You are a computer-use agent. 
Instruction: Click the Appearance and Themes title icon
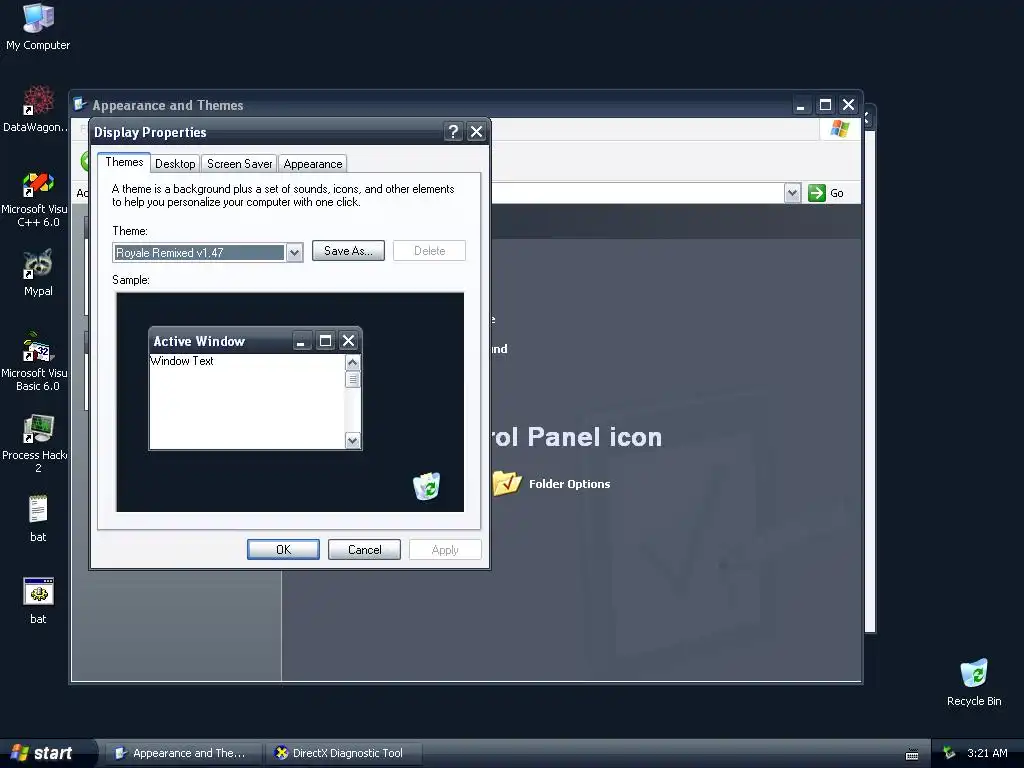tap(81, 104)
